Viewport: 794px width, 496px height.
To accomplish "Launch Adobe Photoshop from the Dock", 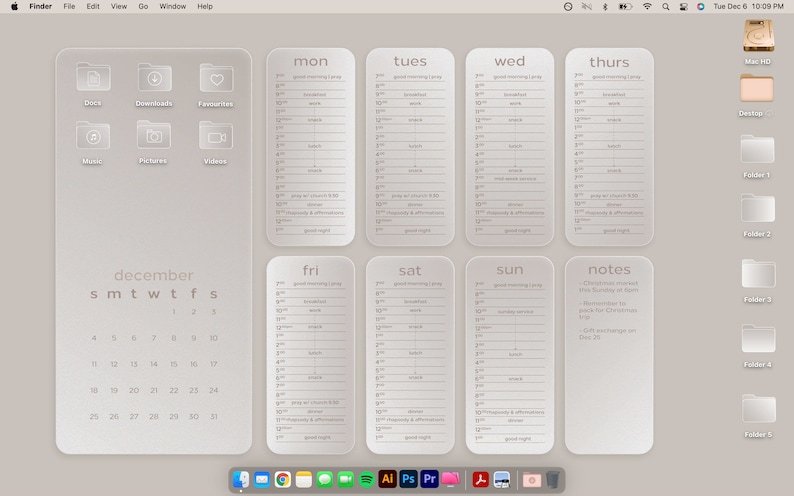I will click(409, 479).
